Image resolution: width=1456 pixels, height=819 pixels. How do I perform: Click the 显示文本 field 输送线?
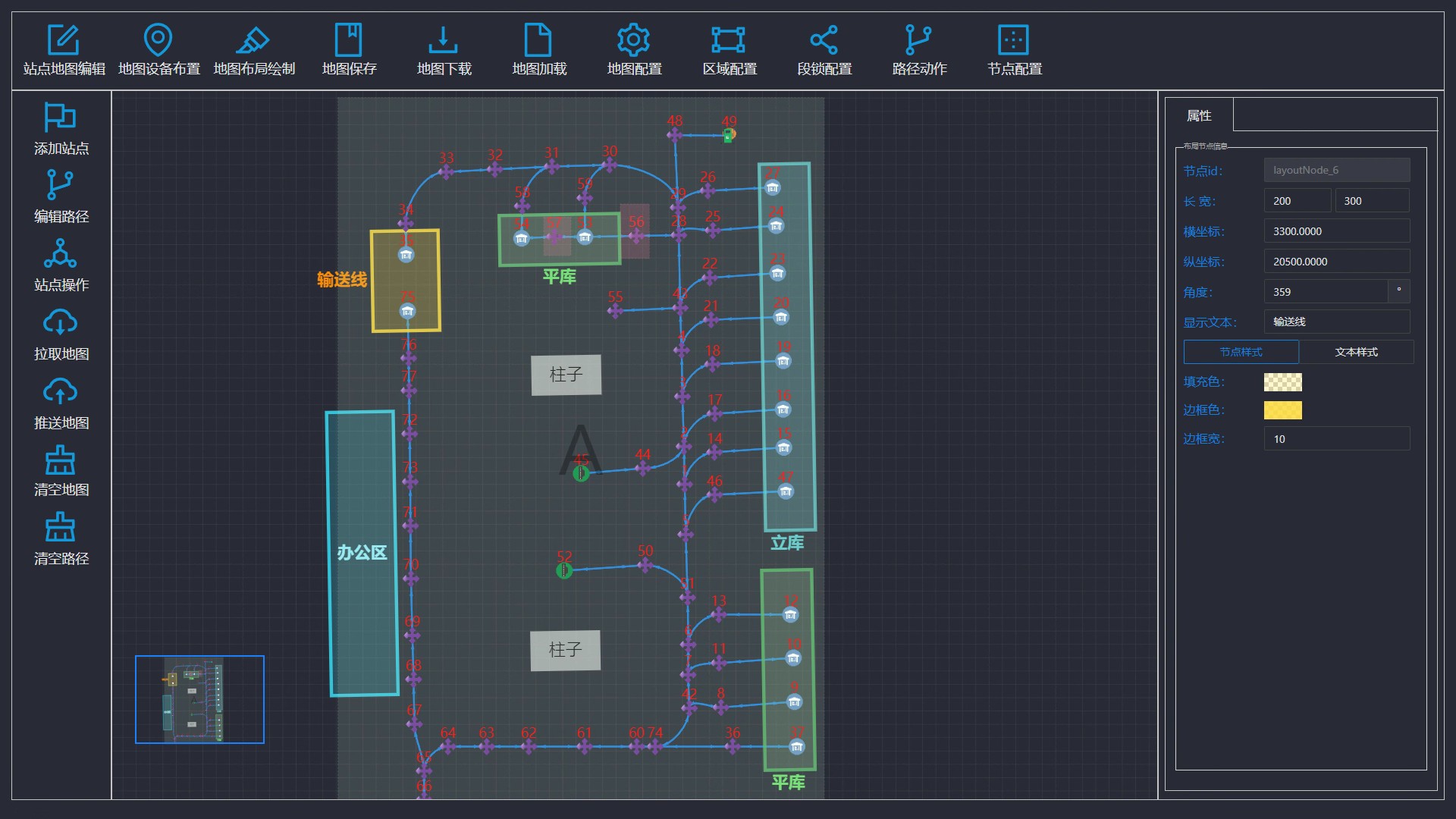1337,322
